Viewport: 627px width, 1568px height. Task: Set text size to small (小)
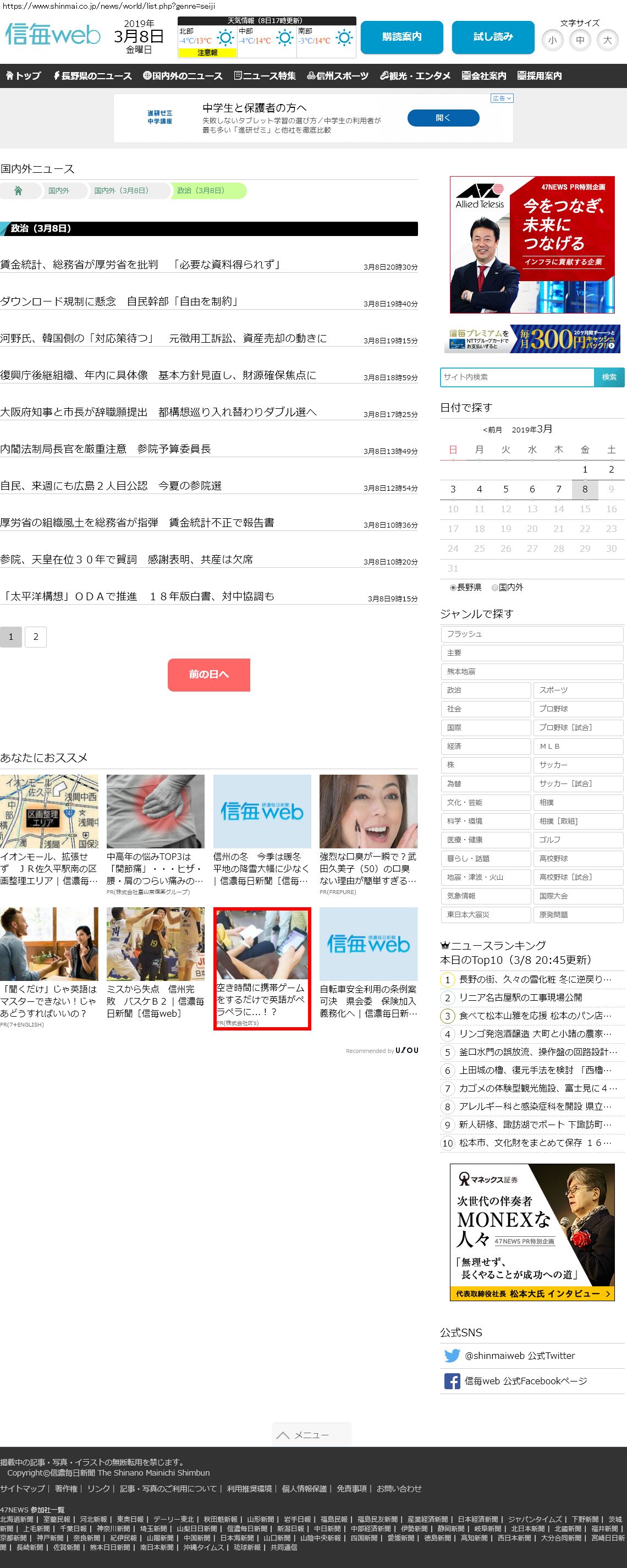pyautogui.click(x=552, y=41)
